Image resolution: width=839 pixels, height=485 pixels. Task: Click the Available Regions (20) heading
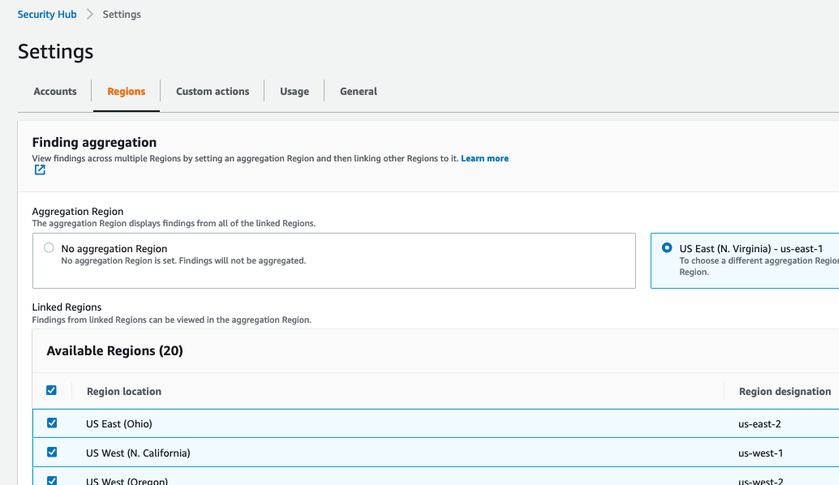coord(115,351)
